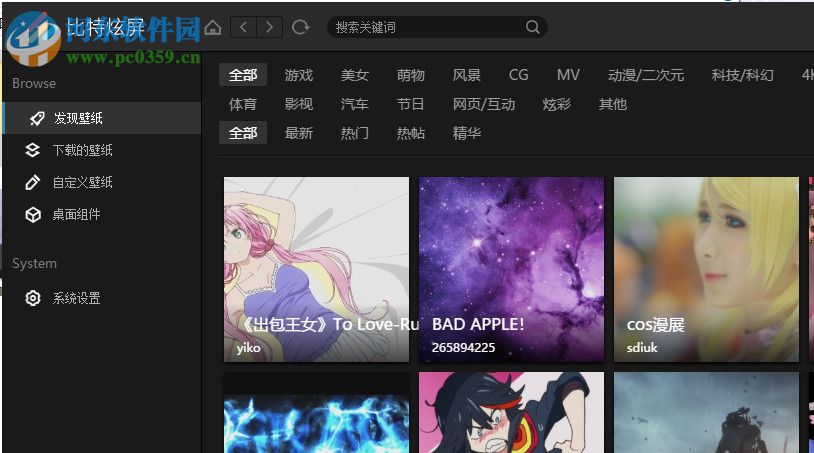This screenshot has width=814, height=453.
Task: Click author name 265894225
Action: click(464, 348)
